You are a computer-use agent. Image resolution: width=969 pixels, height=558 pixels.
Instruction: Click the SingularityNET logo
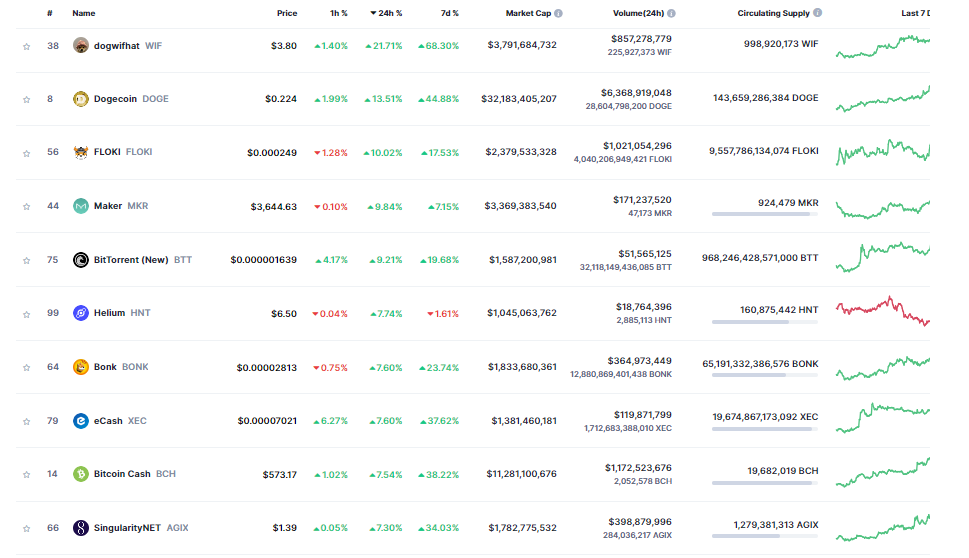[80, 528]
